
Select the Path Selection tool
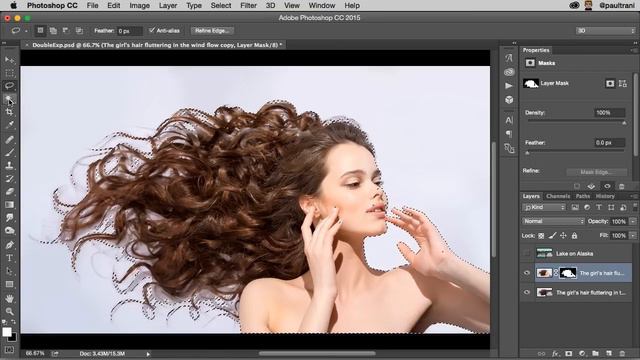click(9, 271)
